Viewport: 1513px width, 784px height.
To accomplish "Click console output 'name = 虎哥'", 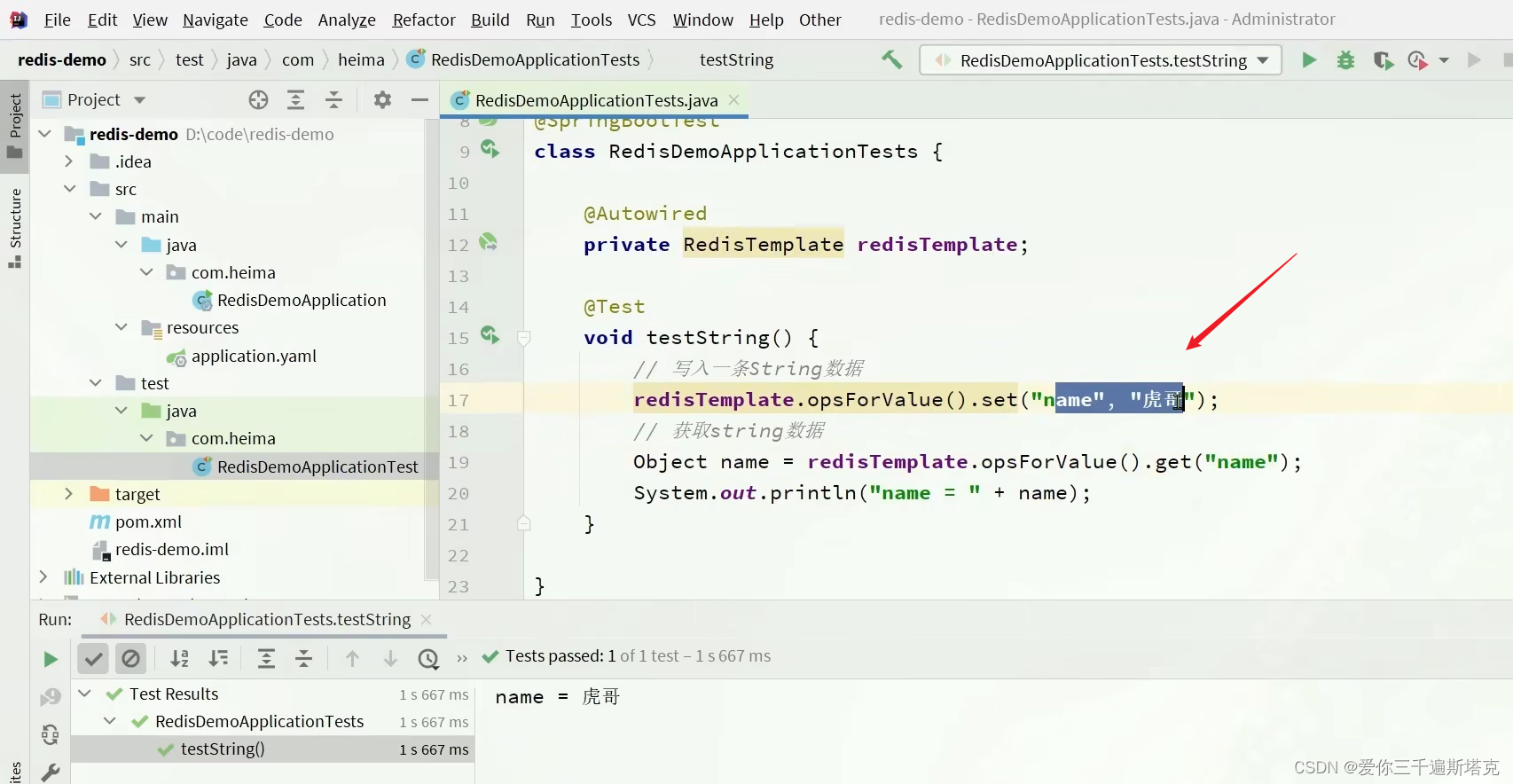I will click(557, 697).
